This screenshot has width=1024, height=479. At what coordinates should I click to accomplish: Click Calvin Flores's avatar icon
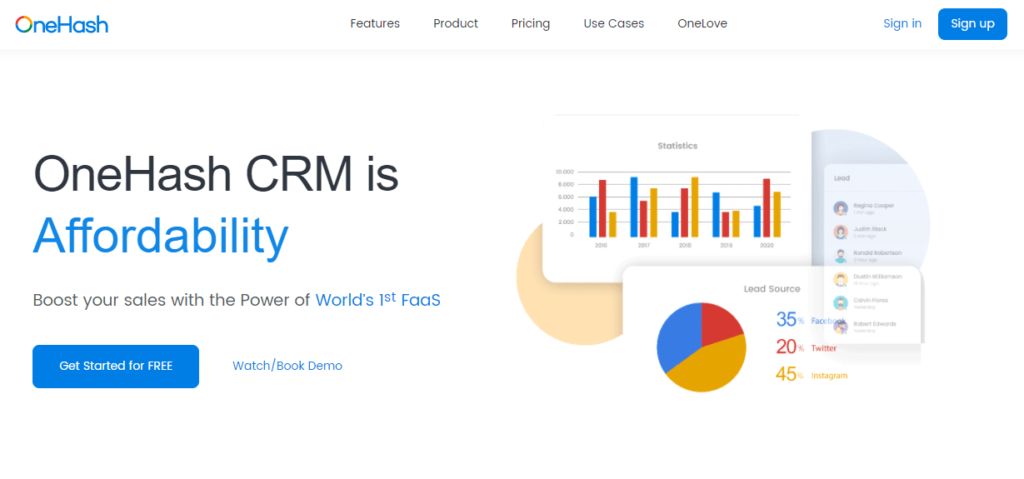[x=841, y=303]
